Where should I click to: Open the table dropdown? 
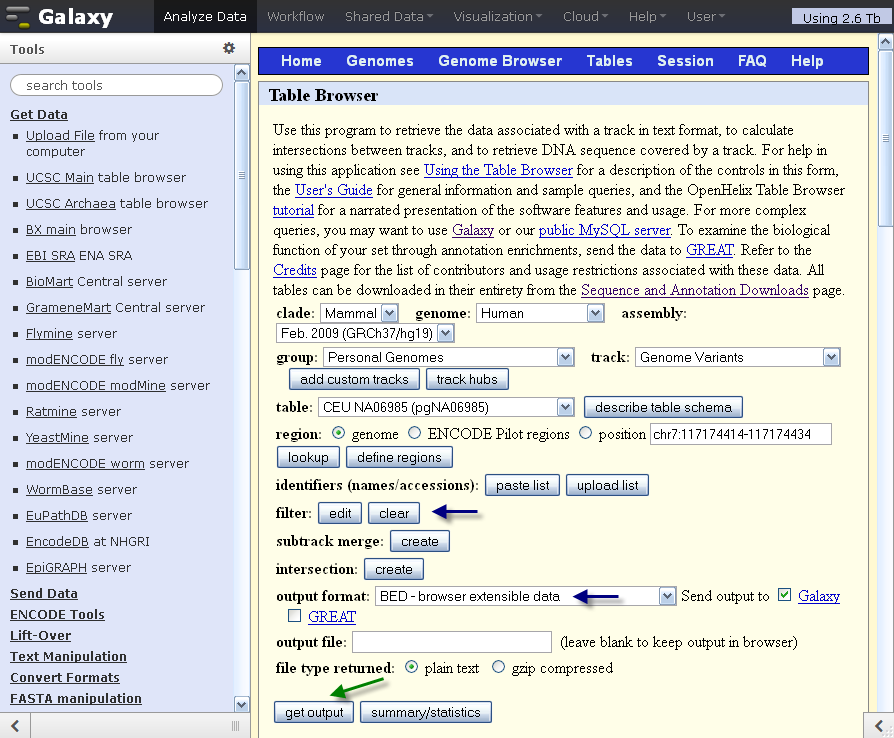446,407
